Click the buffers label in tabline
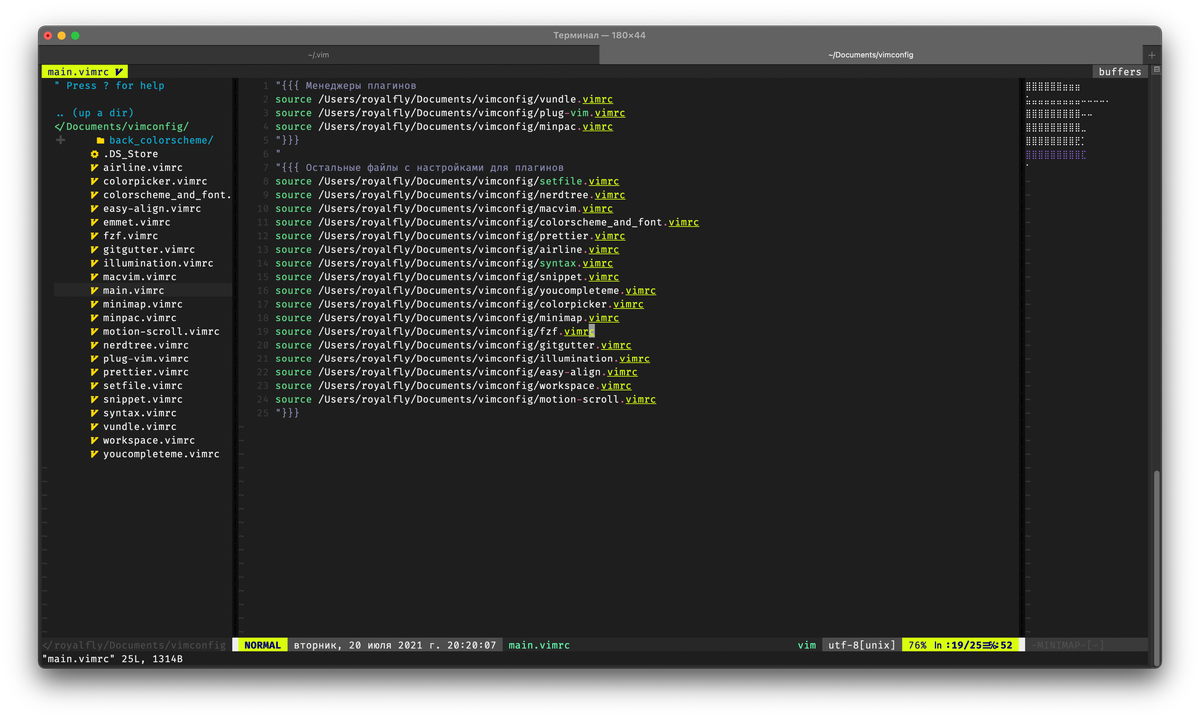Viewport: 1200px width, 719px height. click(x=1119, y=72)
